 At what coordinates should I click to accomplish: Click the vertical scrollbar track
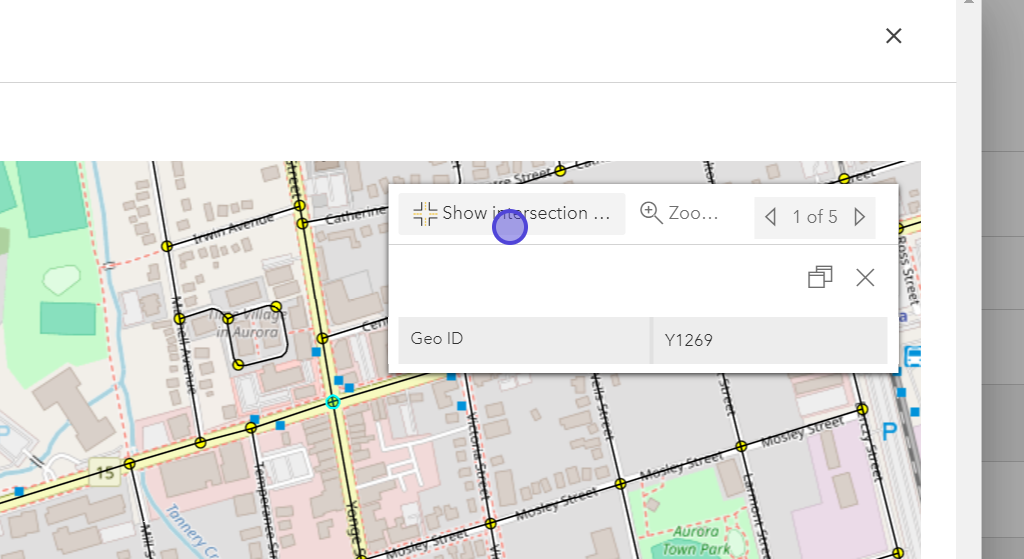click(965, 300)
